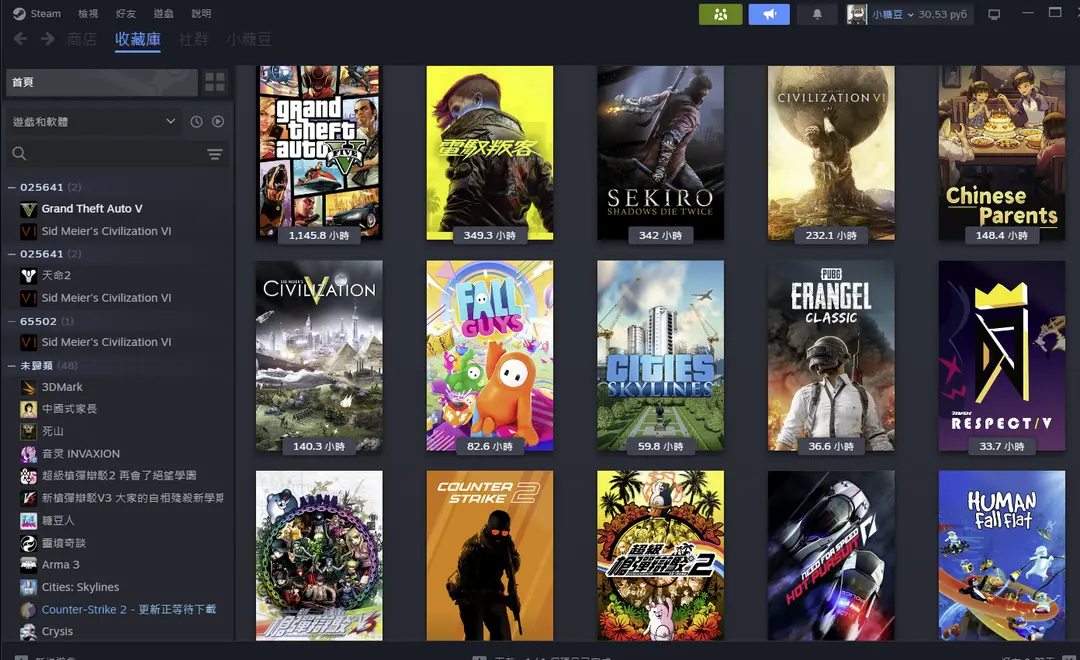Open the 槍彈辯駁V3 cover art

[x=319, y=555]
